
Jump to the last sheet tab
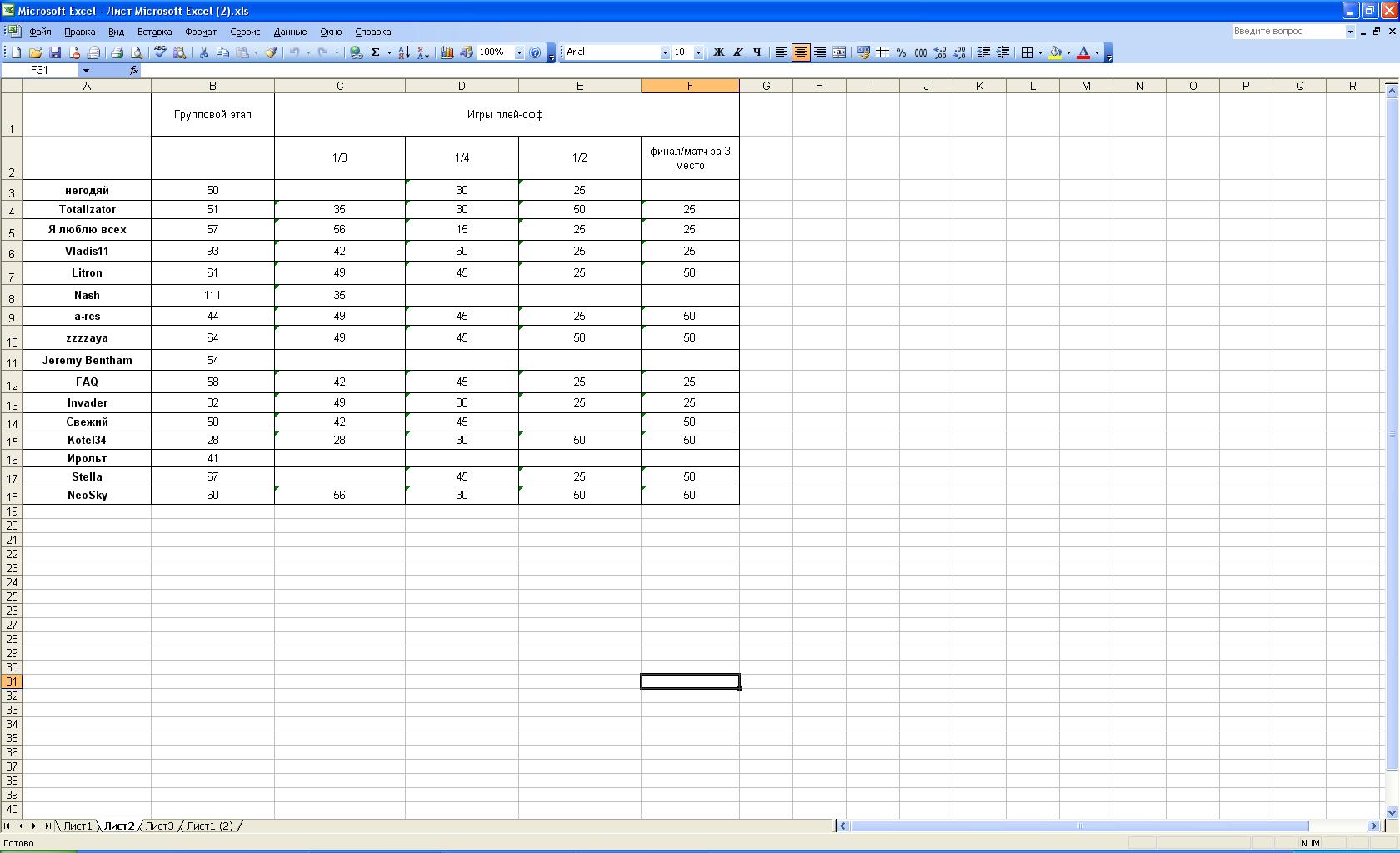tap(47, 826)
